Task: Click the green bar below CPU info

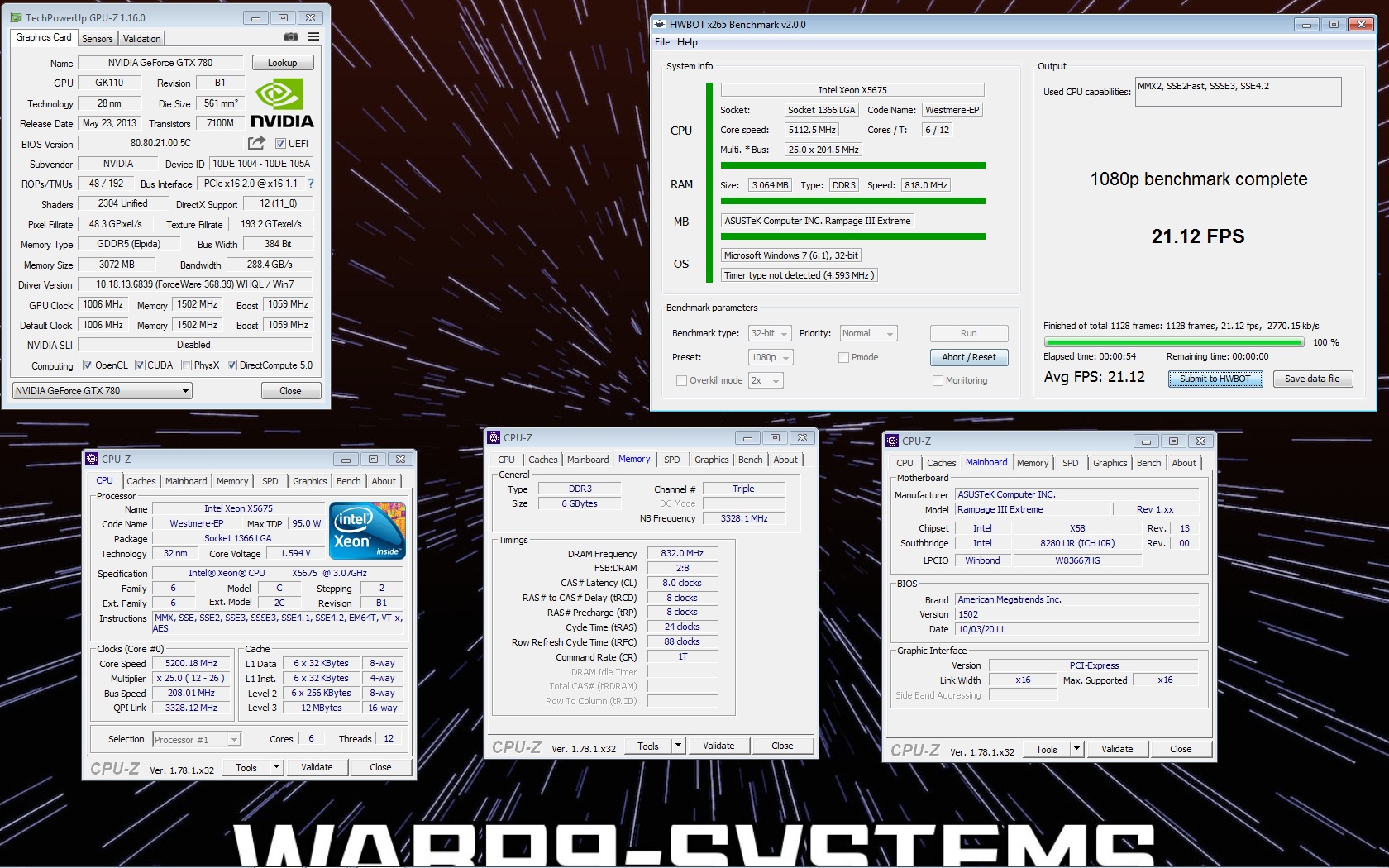Action: (x=852, y=165)
